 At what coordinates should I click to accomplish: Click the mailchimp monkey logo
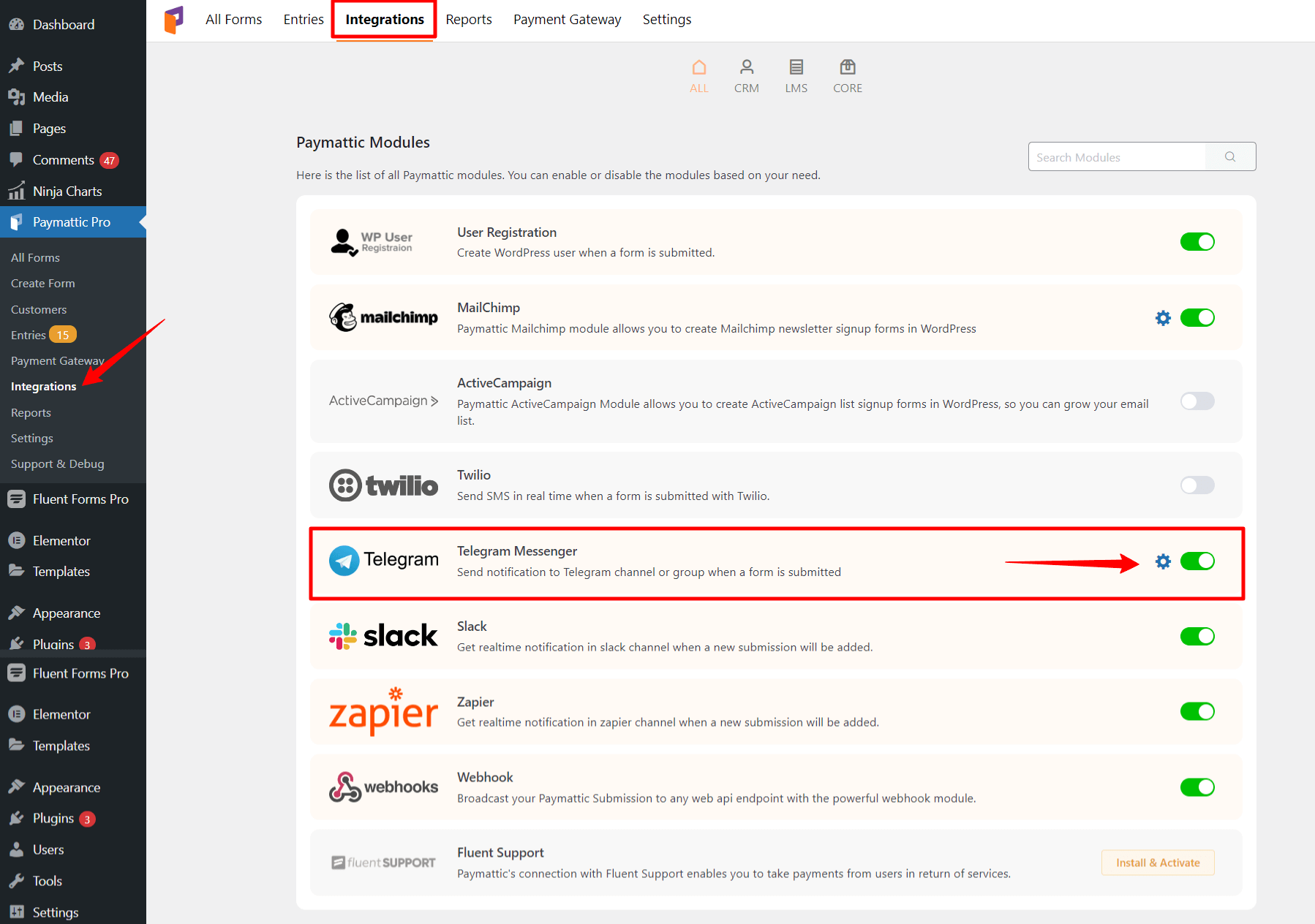383,317
